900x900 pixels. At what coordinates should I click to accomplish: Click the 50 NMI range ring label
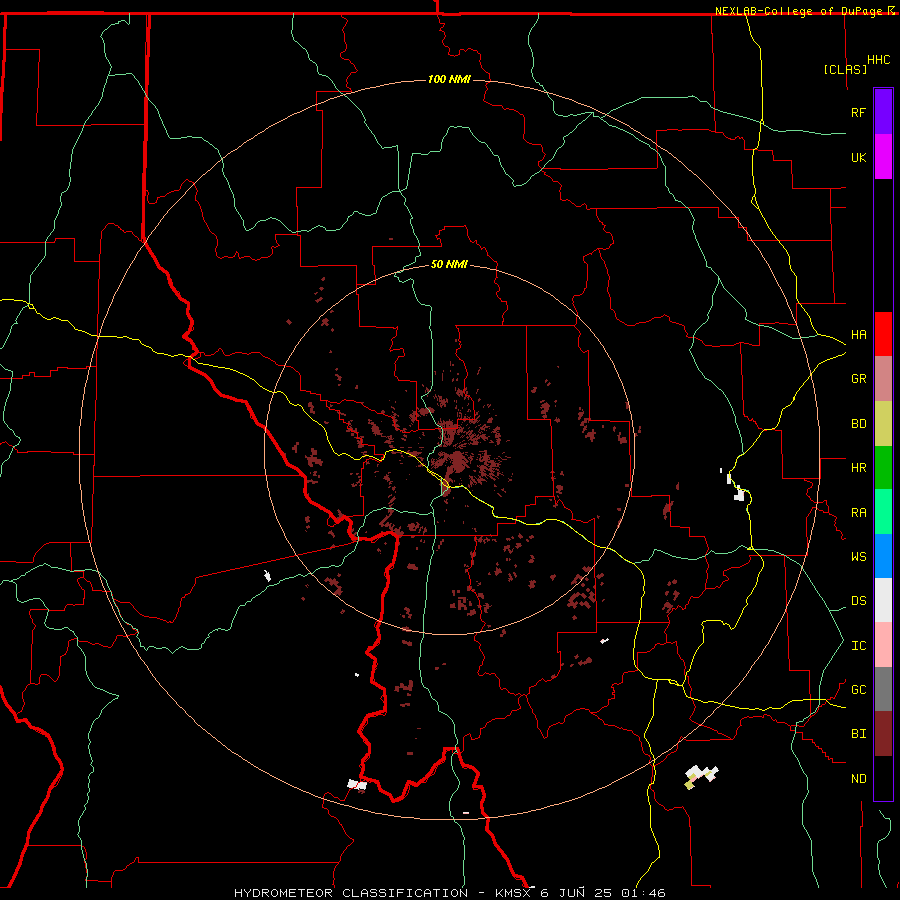[449, 264]
